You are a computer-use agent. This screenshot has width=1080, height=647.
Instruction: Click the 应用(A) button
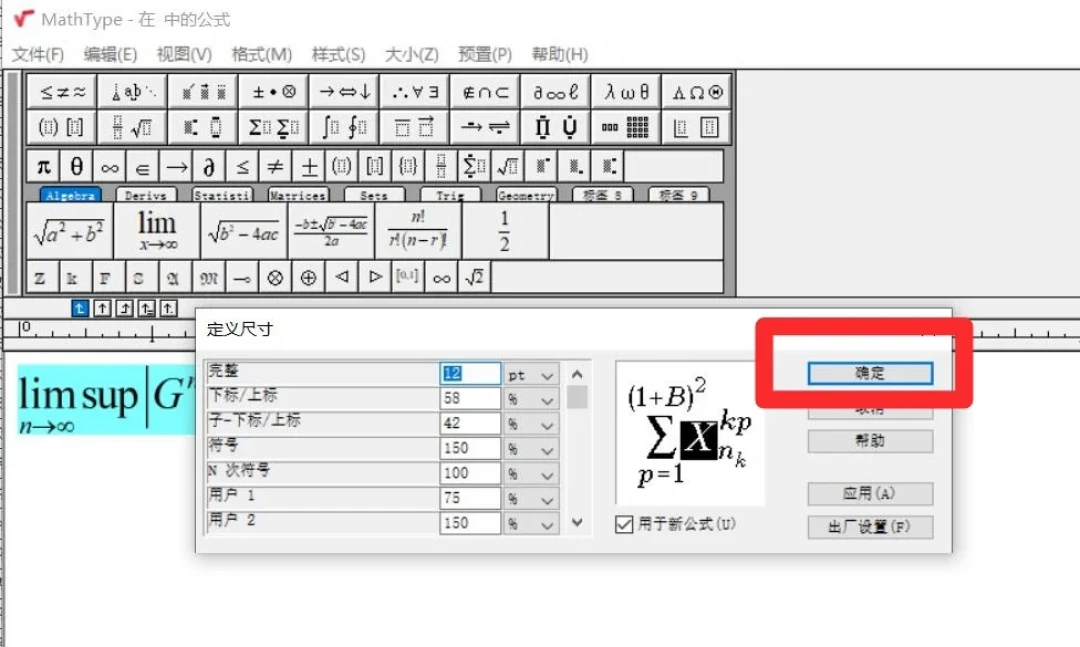coord(870,493)
